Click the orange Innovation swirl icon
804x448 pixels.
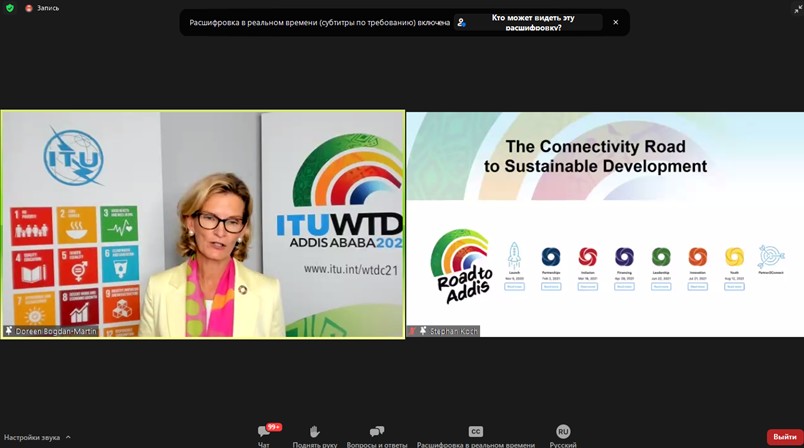[697, 257]
